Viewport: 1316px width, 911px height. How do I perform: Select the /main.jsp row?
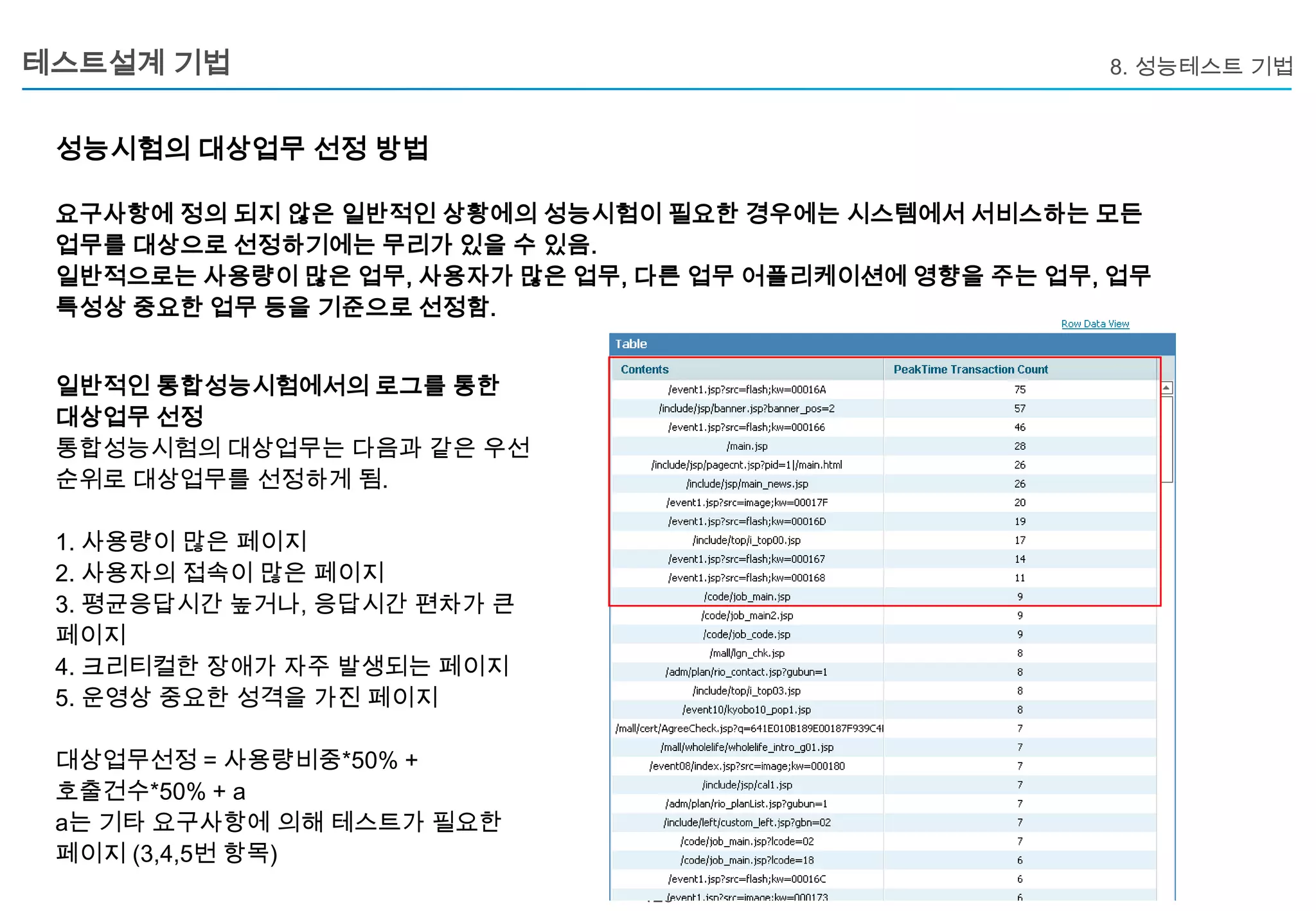[x=884, y=446]
